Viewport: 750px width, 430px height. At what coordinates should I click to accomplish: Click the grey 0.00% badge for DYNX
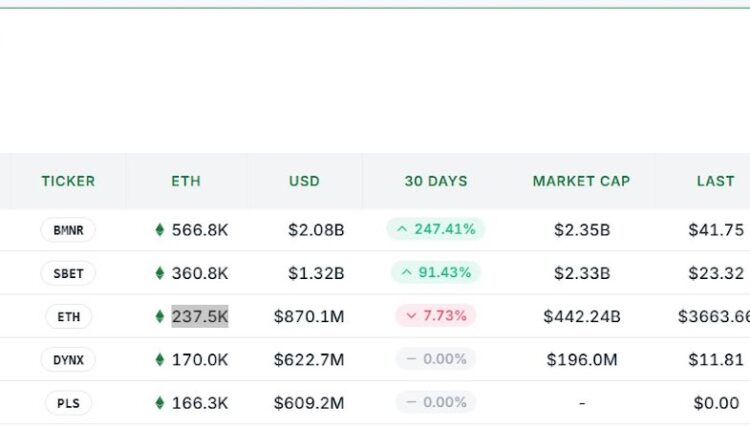click(436, 360)
